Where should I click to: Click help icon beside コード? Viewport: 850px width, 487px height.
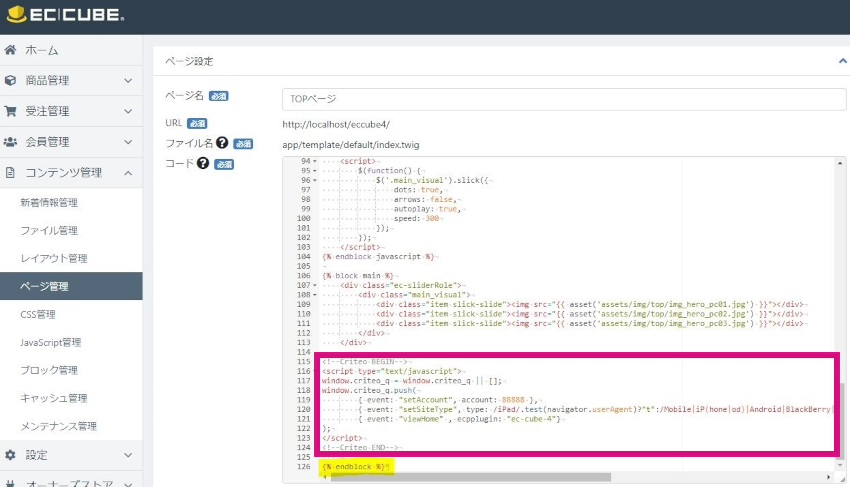pos(203,163)
